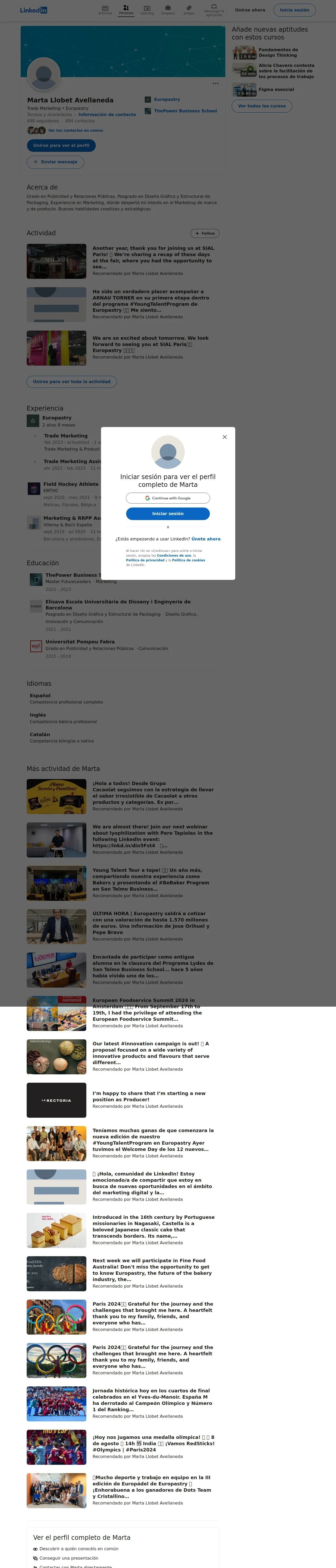Open ThePower Business School link
The height and width of the screenshot is (1568, 336).
tap(185, 111)
